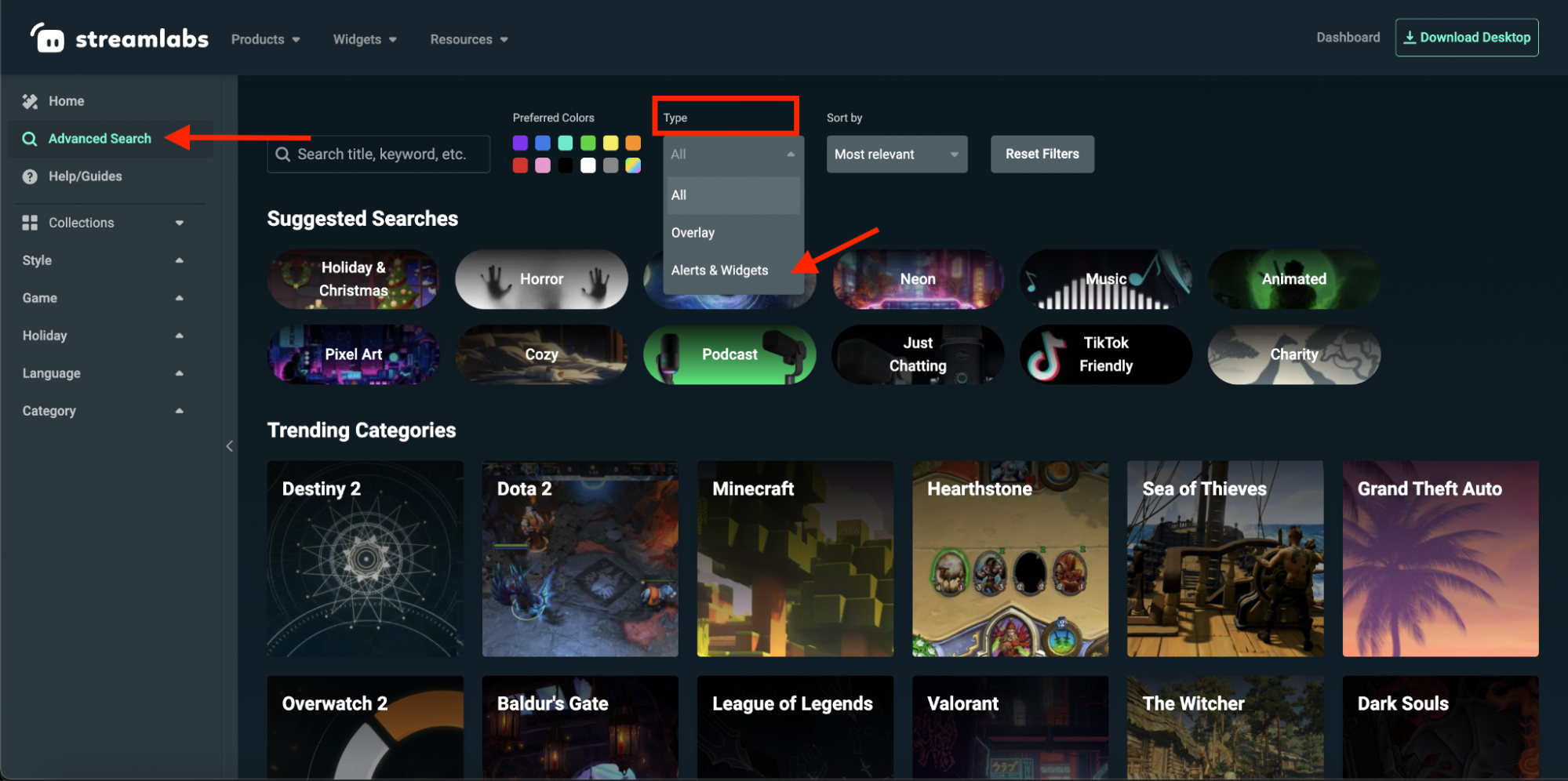1568x781 pixels.
Task: Click the Advanced Search magnifier icon
Action: pos(29,139)
